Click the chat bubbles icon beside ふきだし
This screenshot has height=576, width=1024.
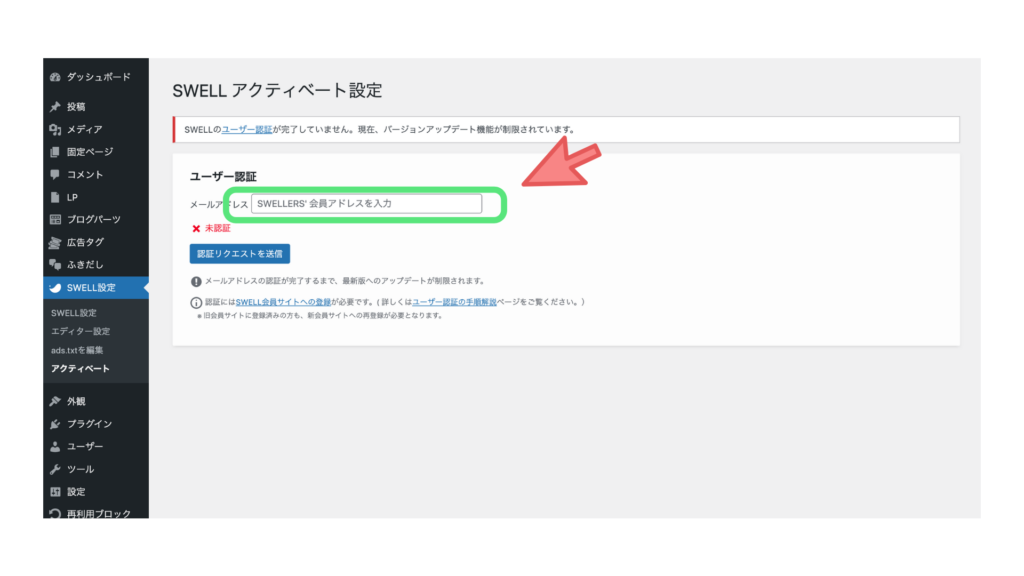55,264
